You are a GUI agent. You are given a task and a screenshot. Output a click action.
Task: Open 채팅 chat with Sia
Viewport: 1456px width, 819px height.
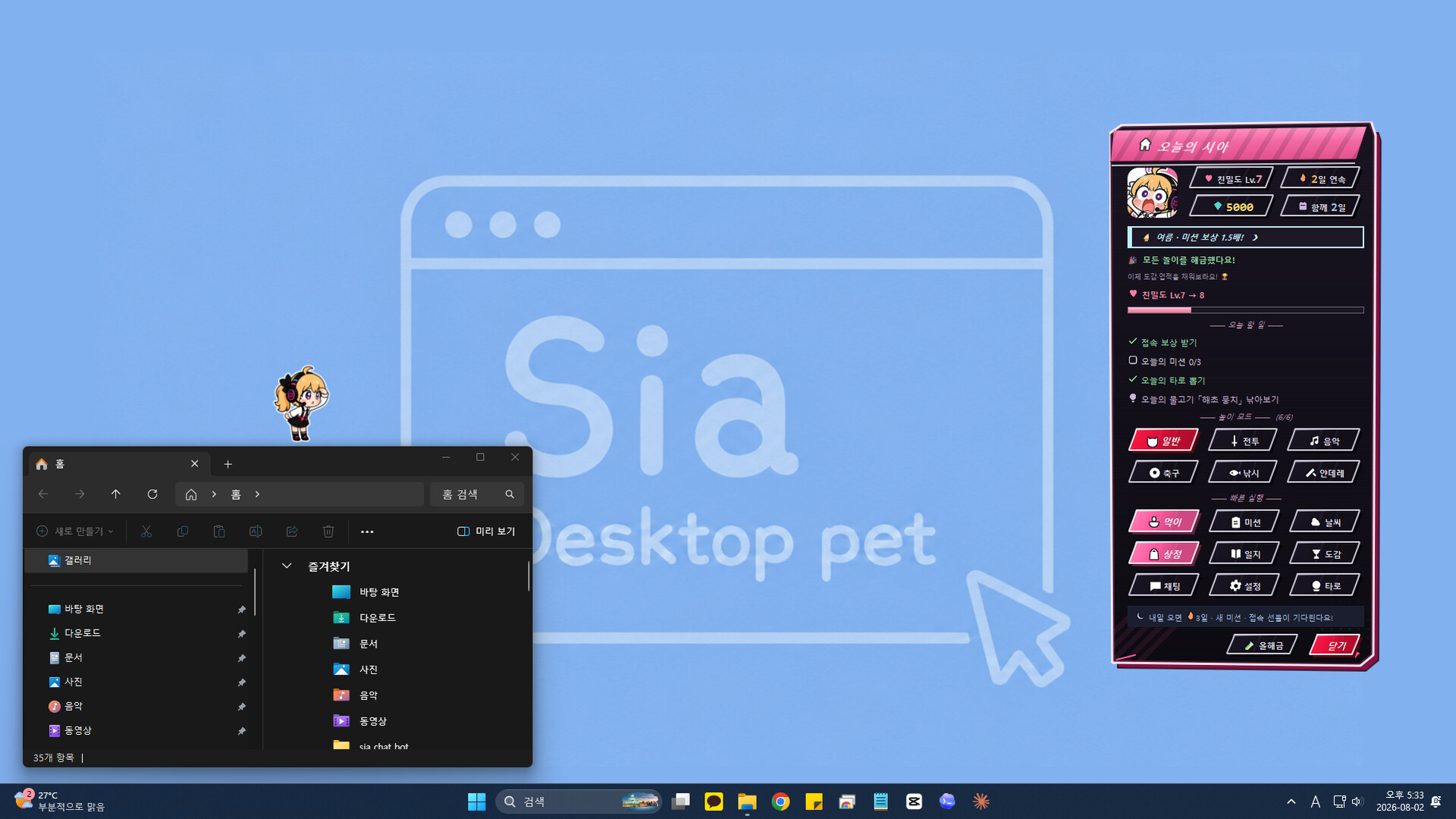point(1164,585)
